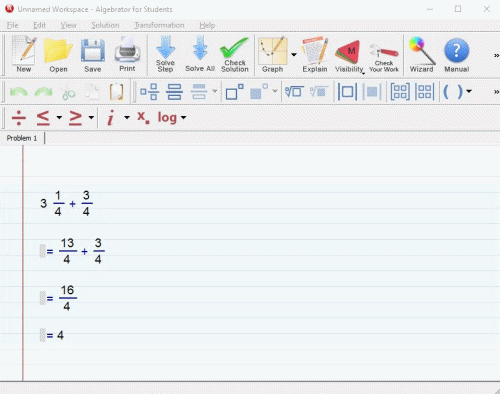Click the step marker beside 16/4

pos(43,298)
